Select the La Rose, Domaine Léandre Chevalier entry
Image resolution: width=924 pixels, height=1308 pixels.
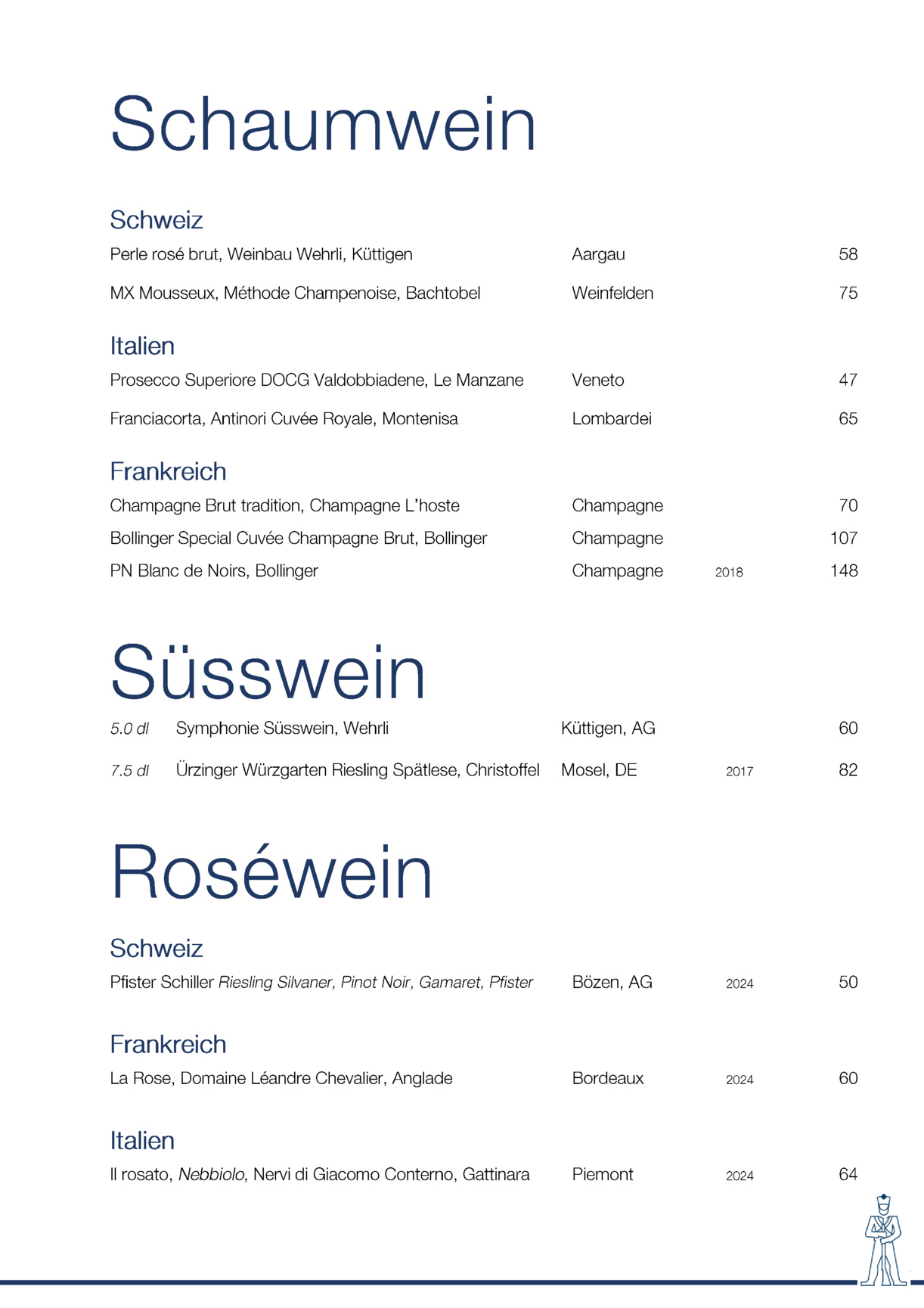pos(281,1078)
